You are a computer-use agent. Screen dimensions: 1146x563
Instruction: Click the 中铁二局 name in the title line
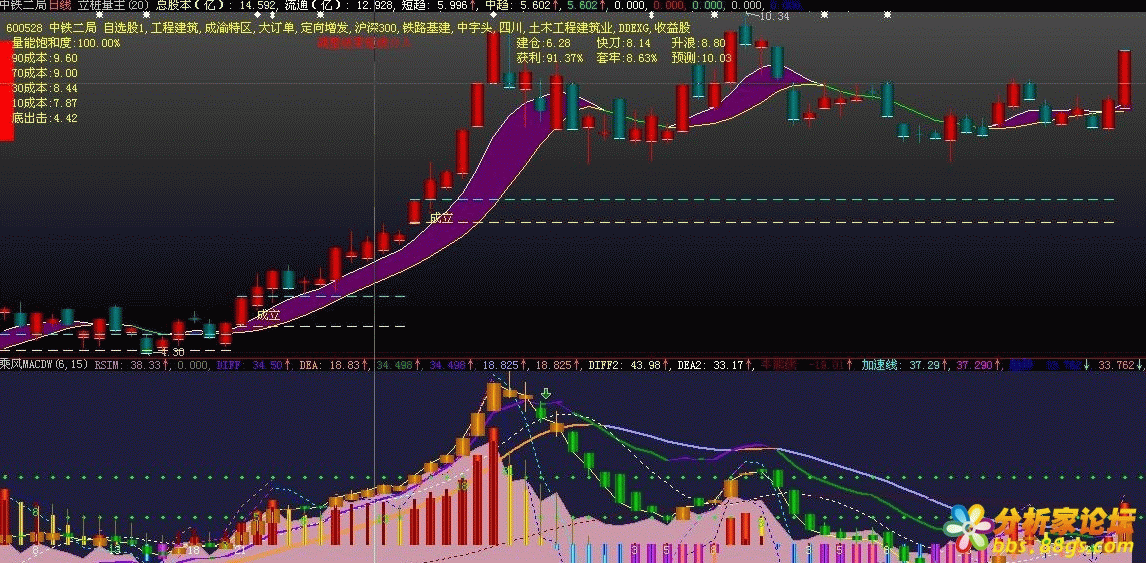(23, 5)
